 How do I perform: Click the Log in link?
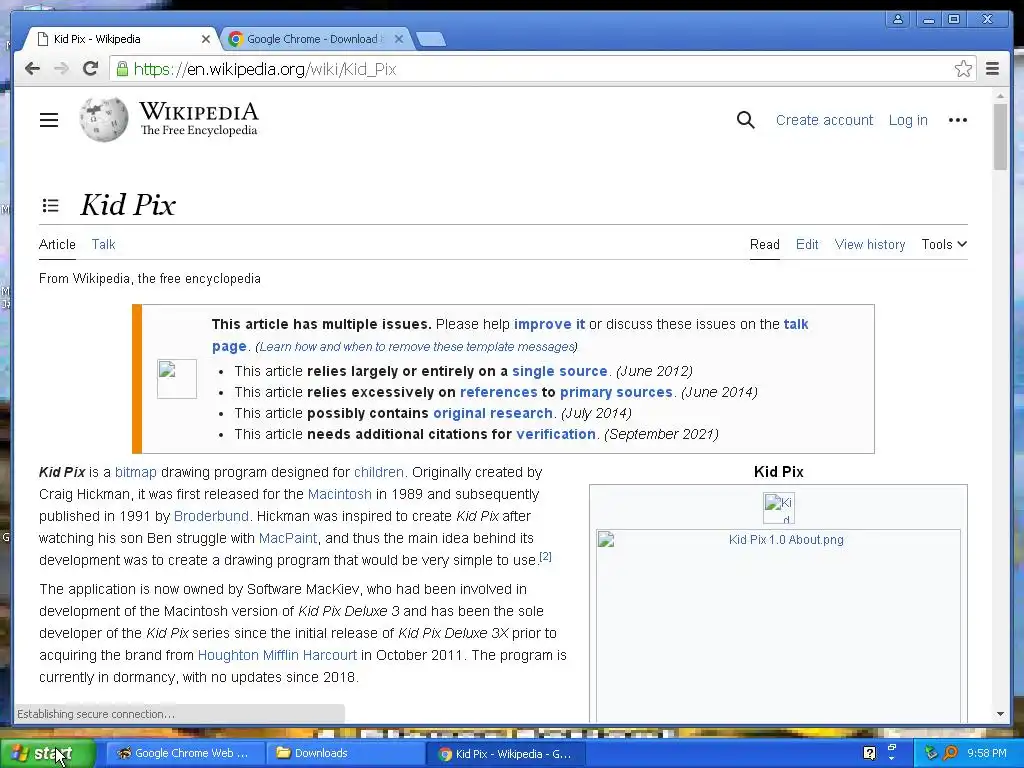pyautogui.click(x=908, y=120)
